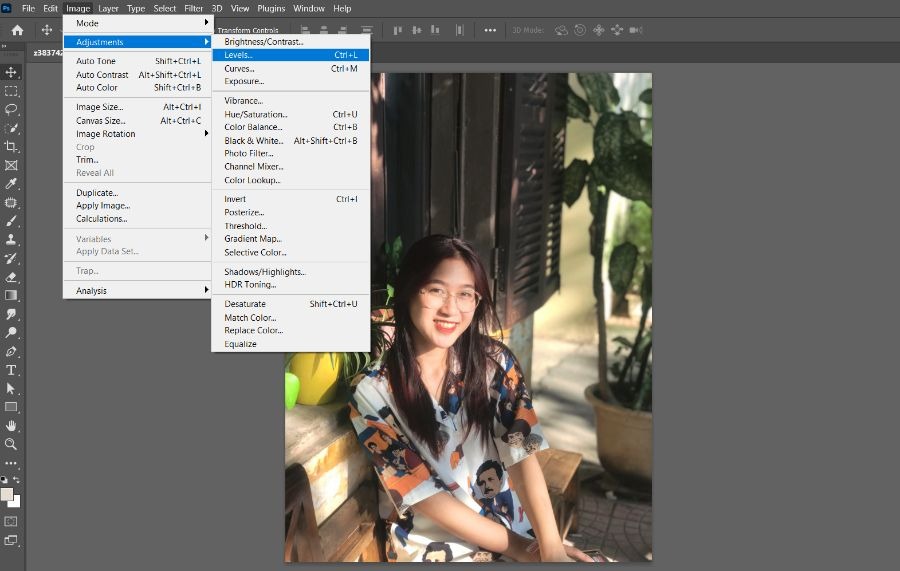Open the Edit Toolbar ellipsis button

tap(11, 463)
